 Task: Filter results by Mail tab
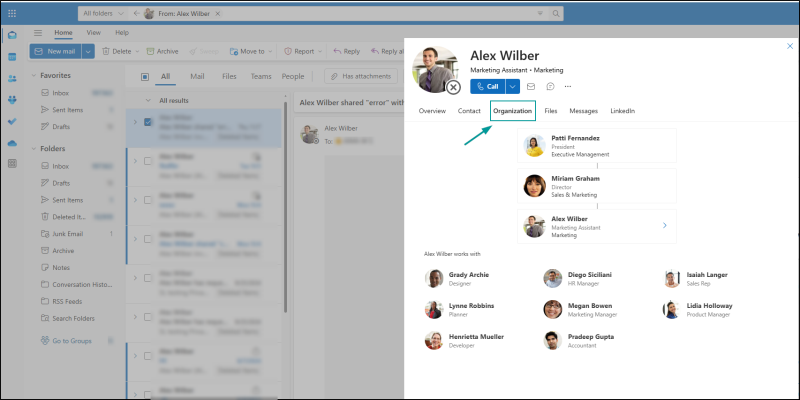pyautogui.click(x=197, y=77)
